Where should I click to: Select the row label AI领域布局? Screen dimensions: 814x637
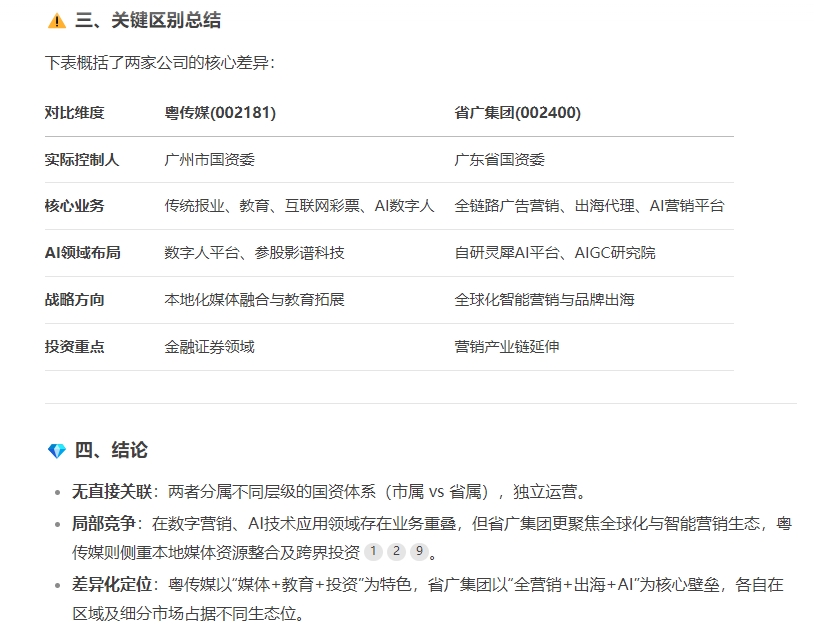pyautogui.click(x=83, y=253)
